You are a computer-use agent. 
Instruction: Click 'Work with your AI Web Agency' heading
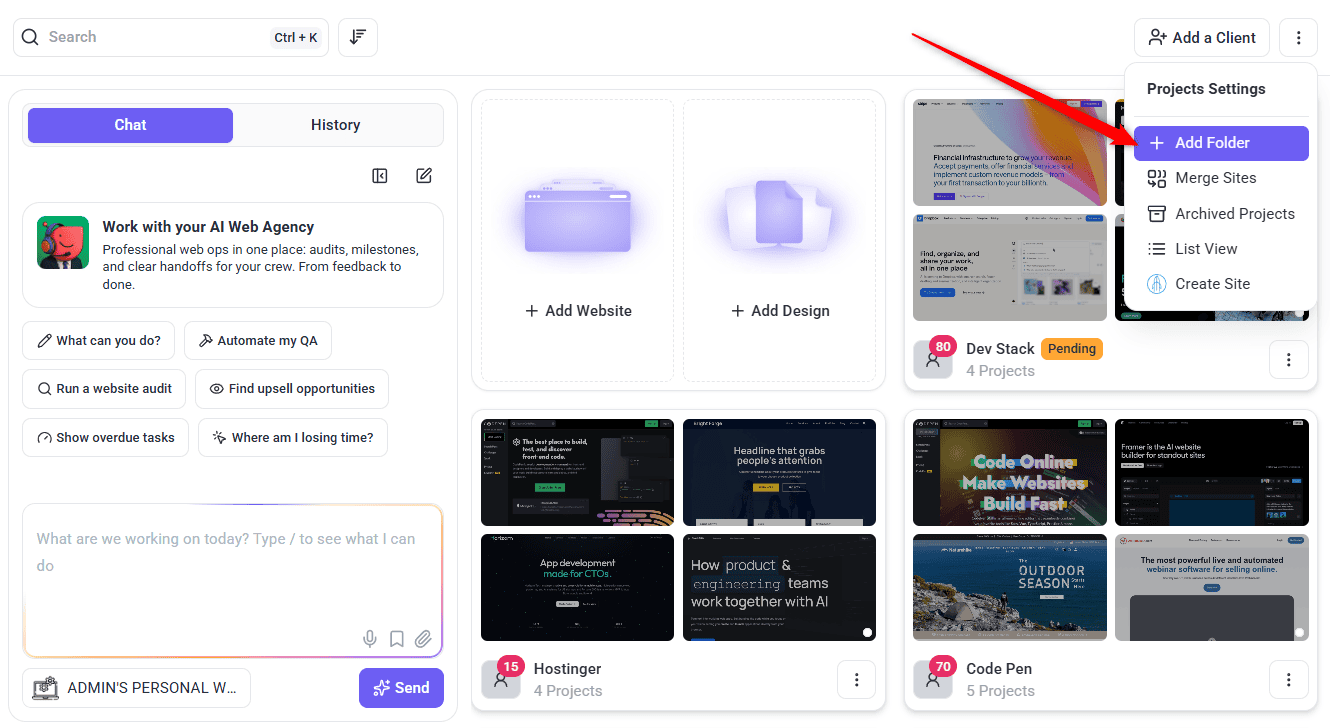(x=208, y=227)
